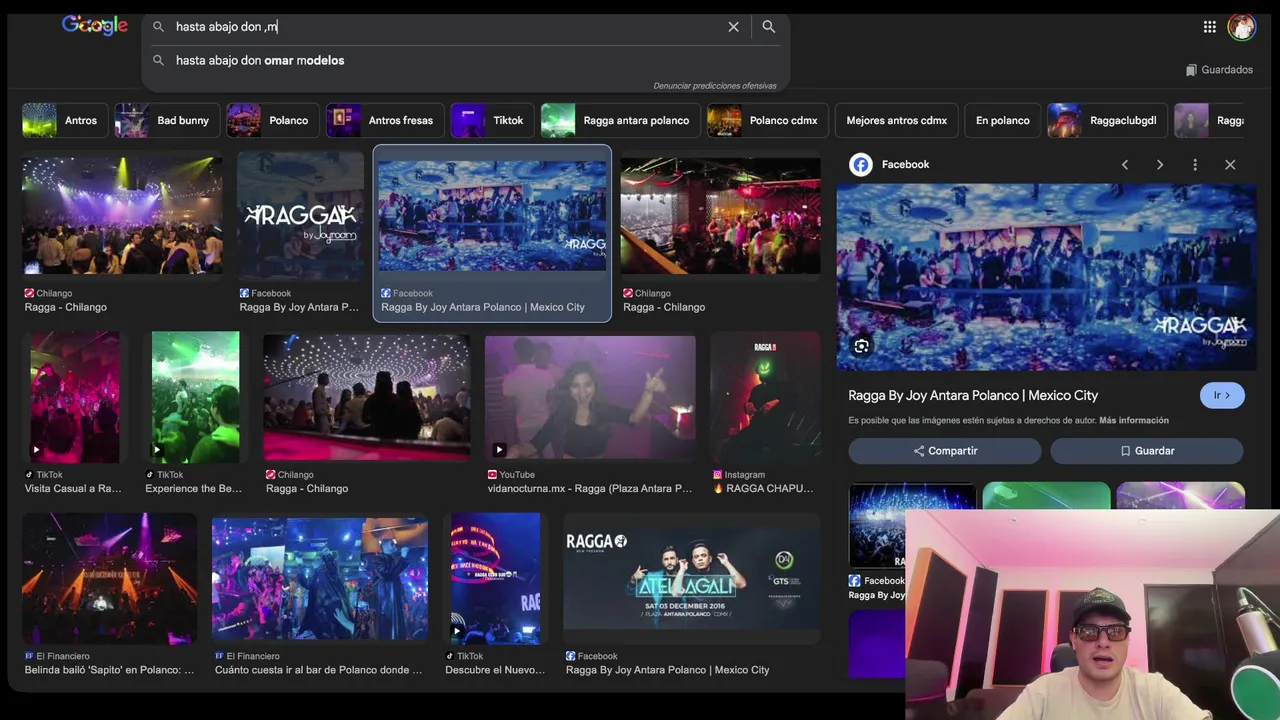
Task: Open the Google apps grid
Action: [x=1210, y=27]
